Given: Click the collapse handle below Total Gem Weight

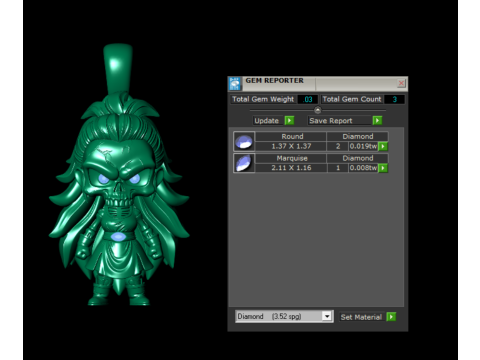Looking at the screenshot, I should click(x=318, y=110).
